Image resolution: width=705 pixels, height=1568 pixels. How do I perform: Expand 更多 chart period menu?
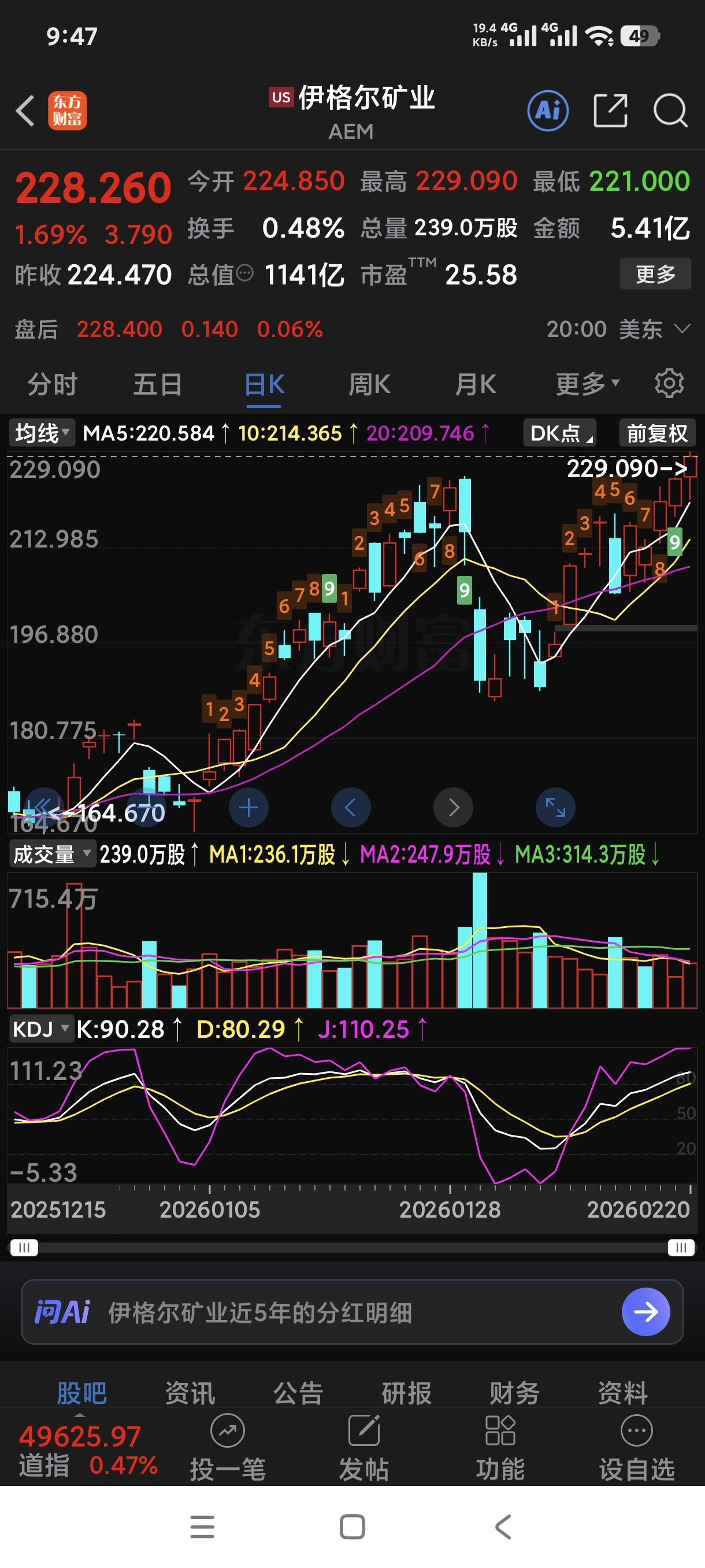(587, 384)
